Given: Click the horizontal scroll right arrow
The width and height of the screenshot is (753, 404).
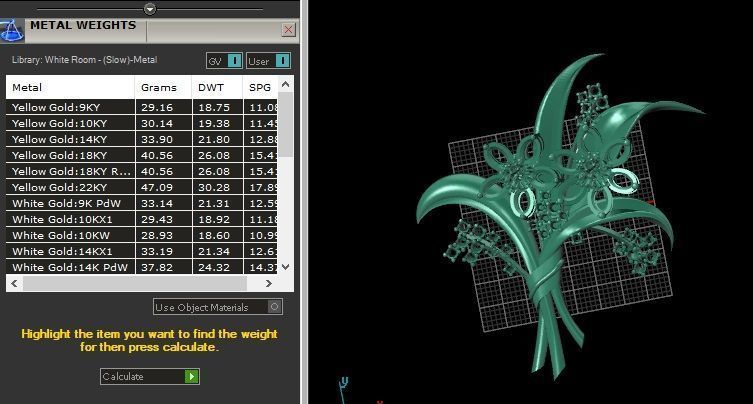Looking at the screenshot, I should click(269, 283).
